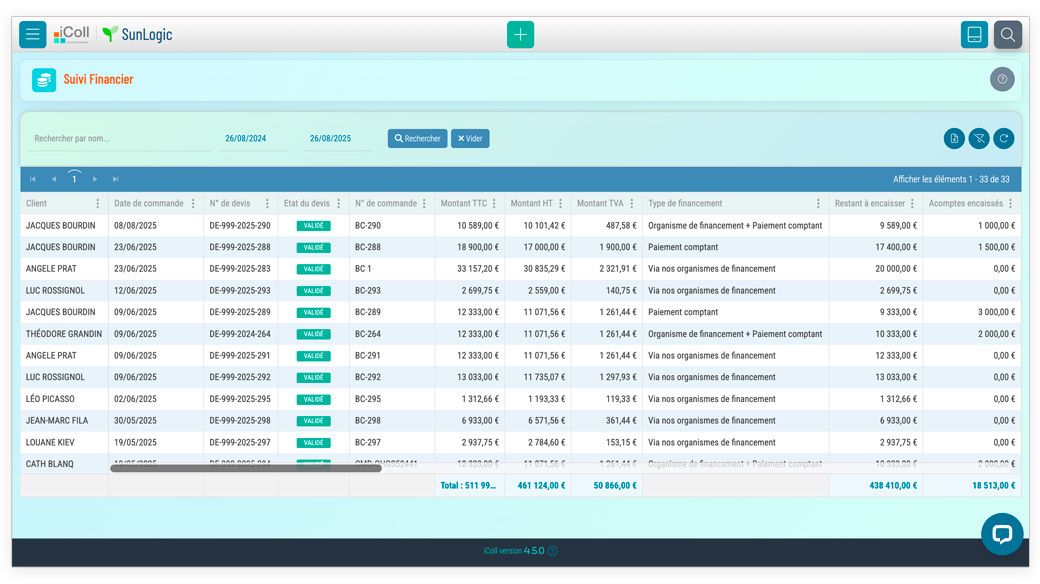This screenshot has width=1040, height=584.
Task: Open the Client column options menu
Action: click(x=97, y=203)
